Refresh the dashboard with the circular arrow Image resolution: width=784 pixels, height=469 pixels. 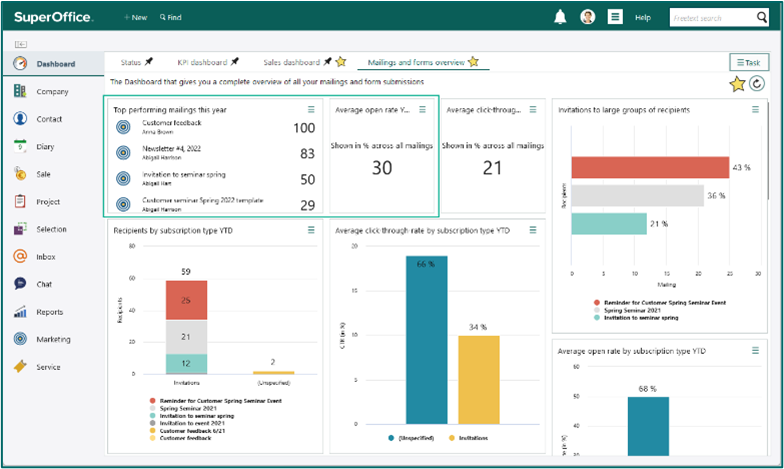click(756, 84)
